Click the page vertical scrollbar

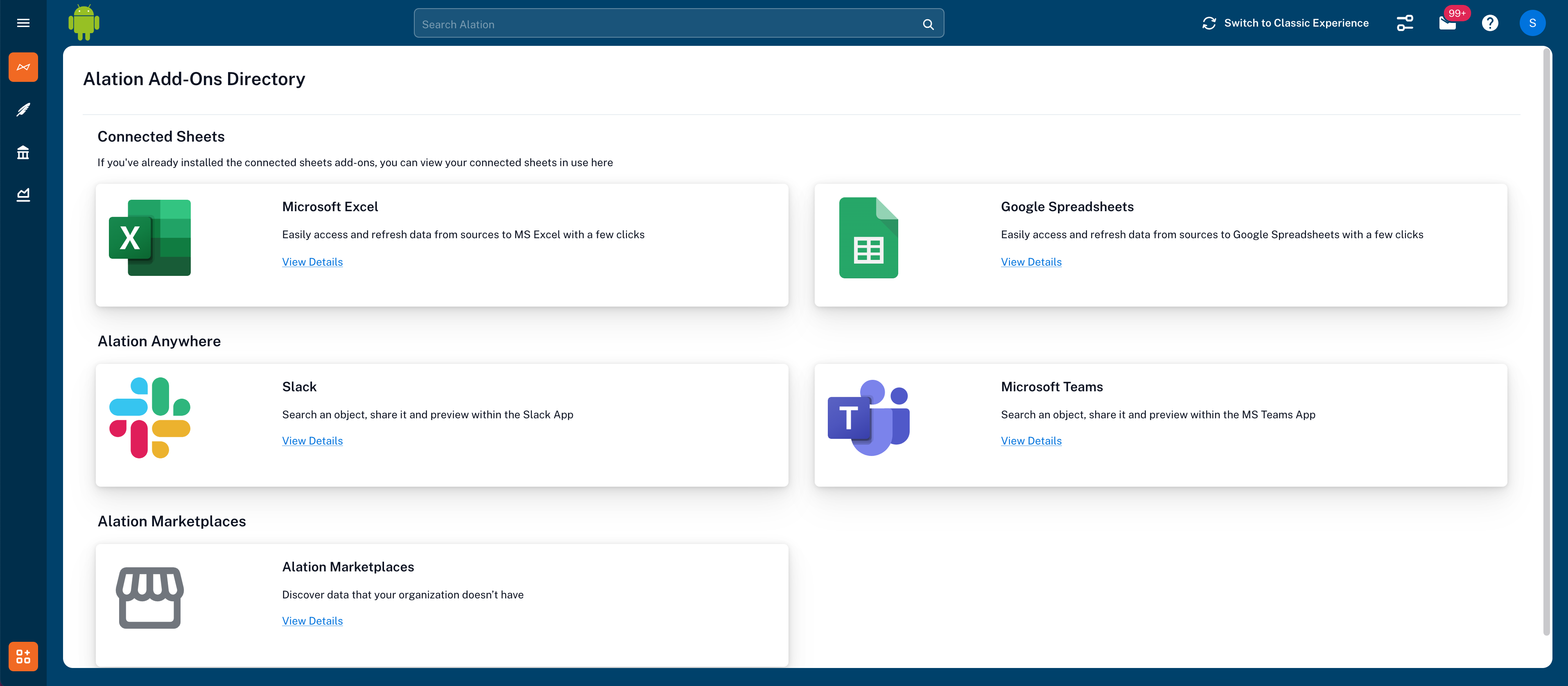pos(1546,343)
